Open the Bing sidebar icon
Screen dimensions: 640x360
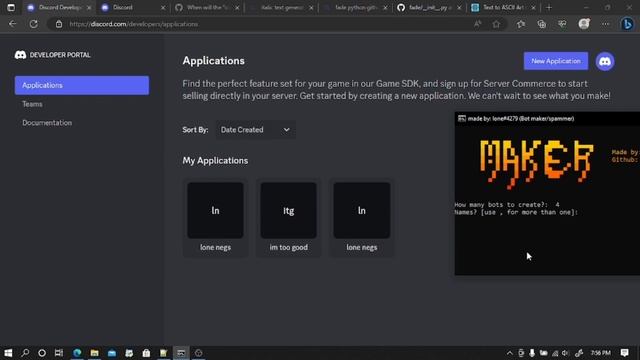627,24
